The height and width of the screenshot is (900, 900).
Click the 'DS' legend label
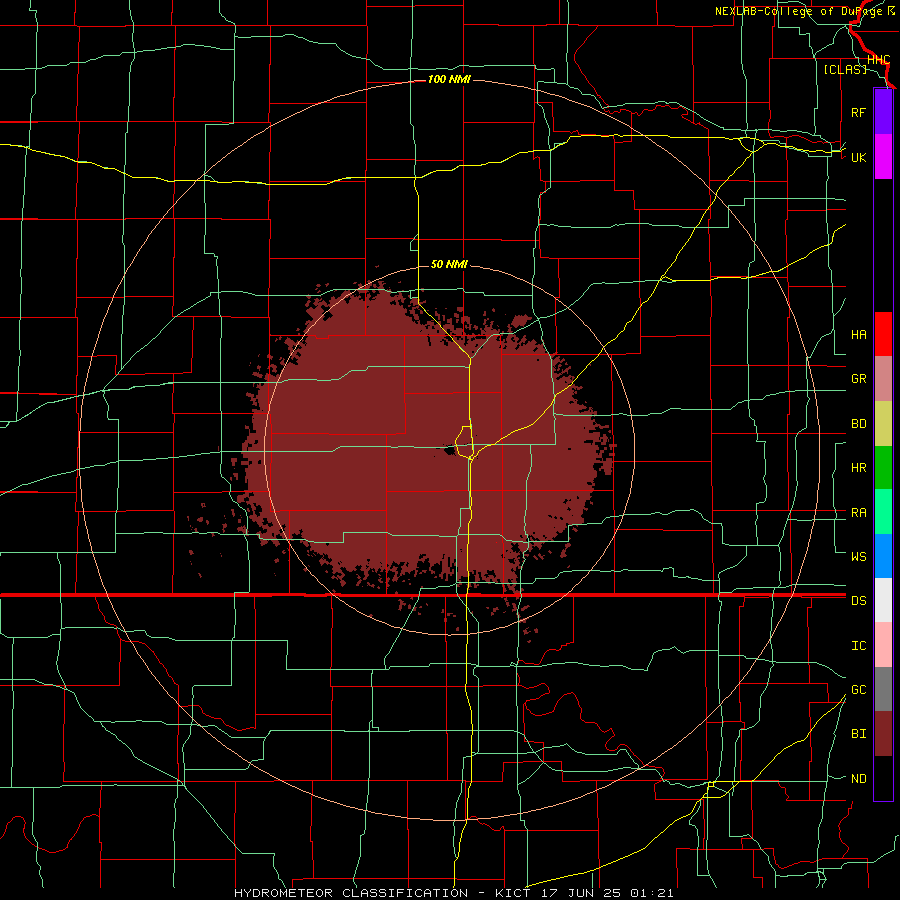(858, 601)
